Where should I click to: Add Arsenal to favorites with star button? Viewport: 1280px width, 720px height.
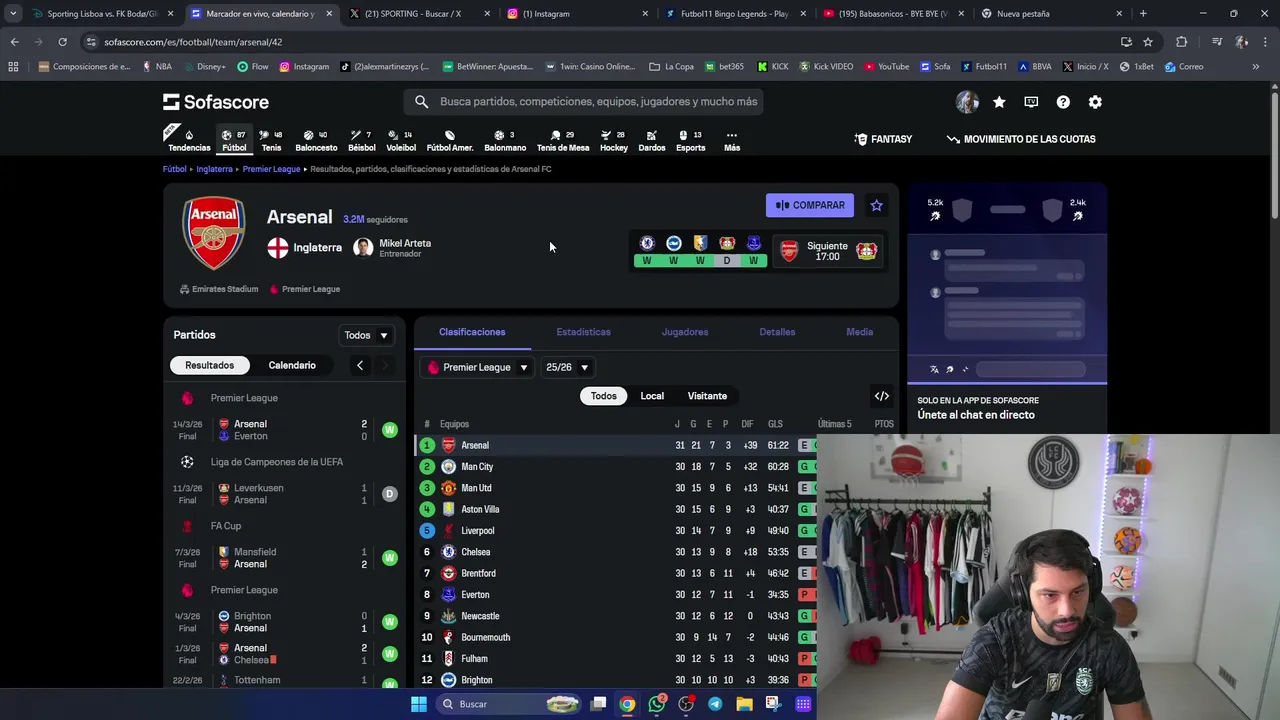click(877, 205)
